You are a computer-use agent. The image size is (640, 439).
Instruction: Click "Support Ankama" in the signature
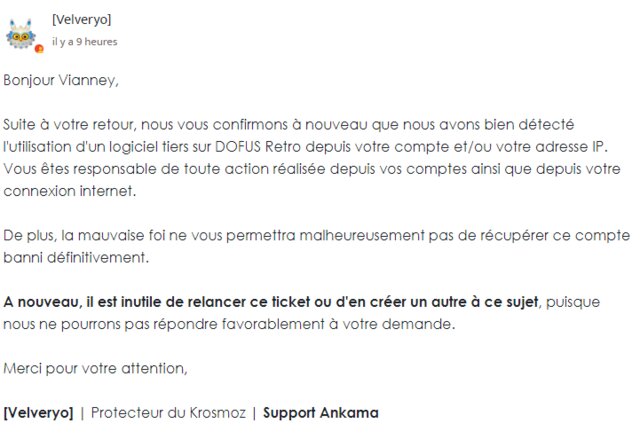pyautogui.click(x=320, y=413)
